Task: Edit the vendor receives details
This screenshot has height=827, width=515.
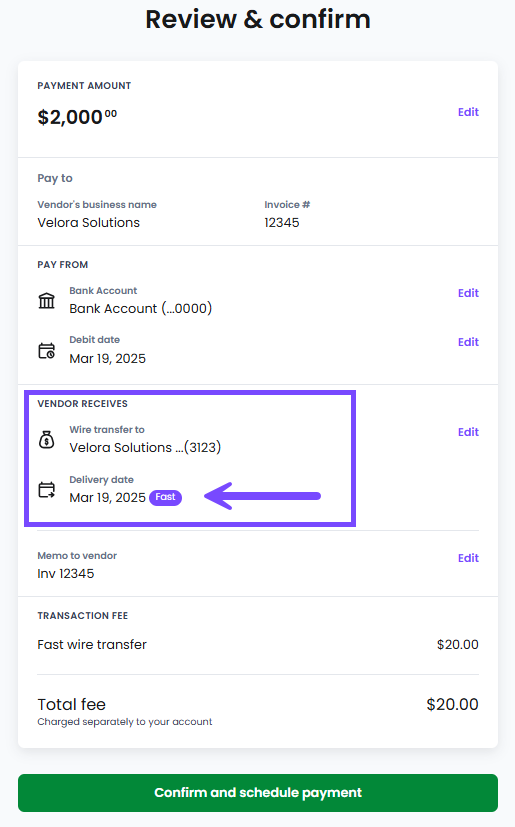Action: tap(468, 432)
